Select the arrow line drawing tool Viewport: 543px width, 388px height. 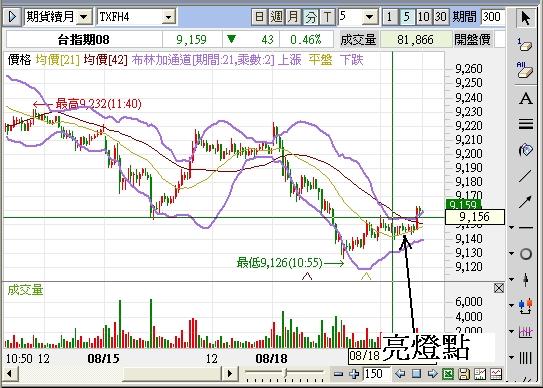pos(525,202)
